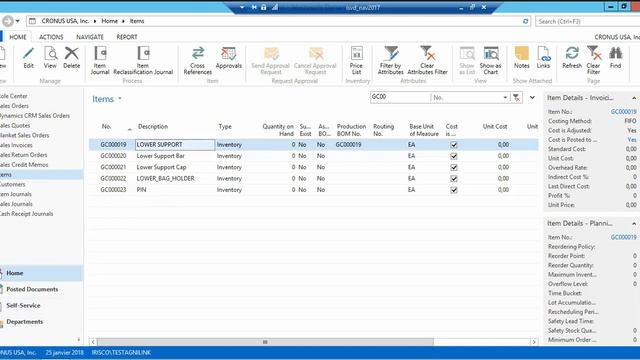640x360 pixels.
Task: Click the back navigation arrow button
Action: [7, 21]
